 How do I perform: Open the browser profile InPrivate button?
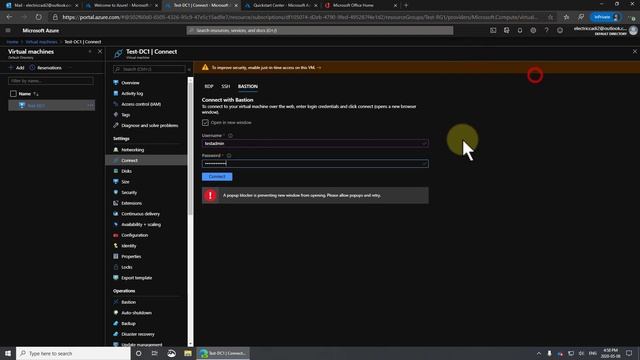(605, 17)
